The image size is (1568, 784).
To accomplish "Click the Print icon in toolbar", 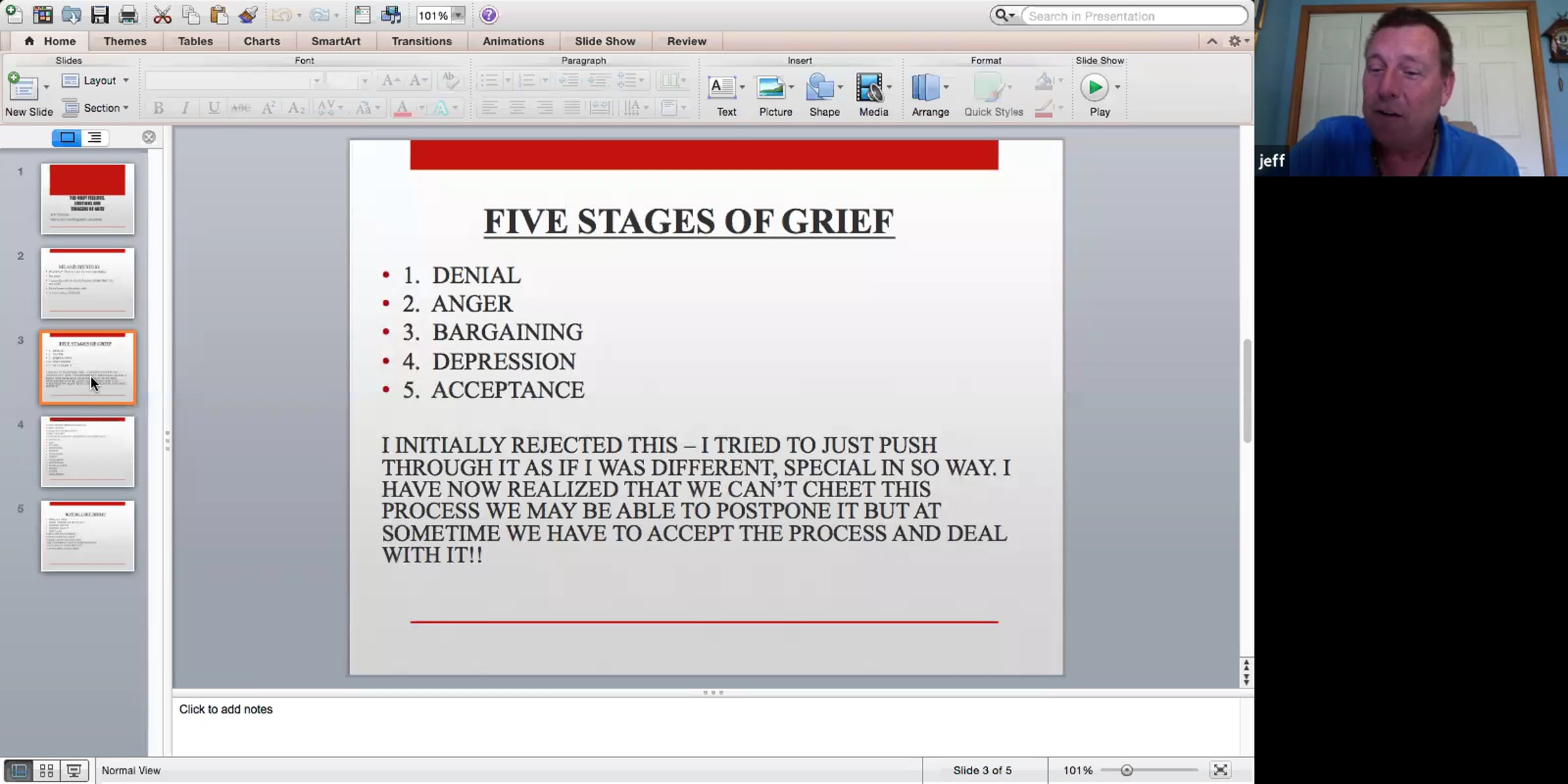I will [128, 15].
